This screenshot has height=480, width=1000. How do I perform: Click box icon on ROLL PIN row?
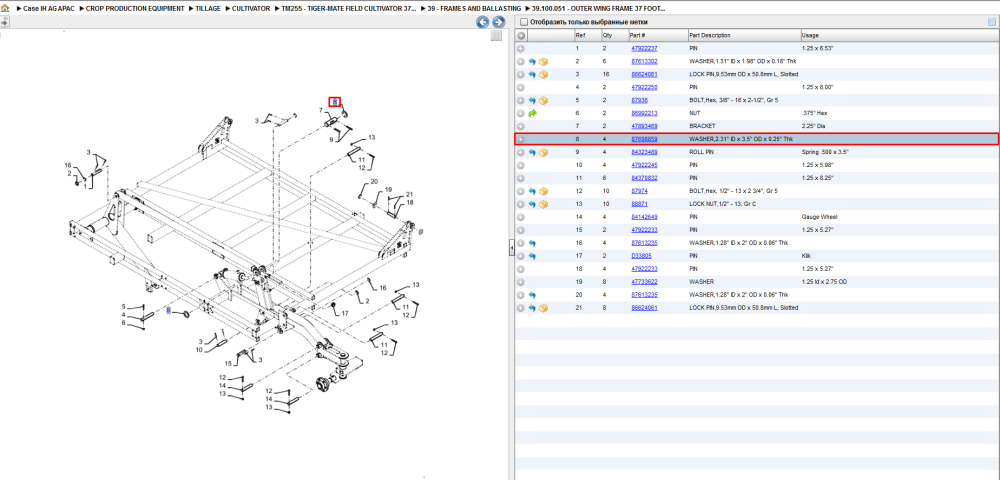(x=543, y=152)
